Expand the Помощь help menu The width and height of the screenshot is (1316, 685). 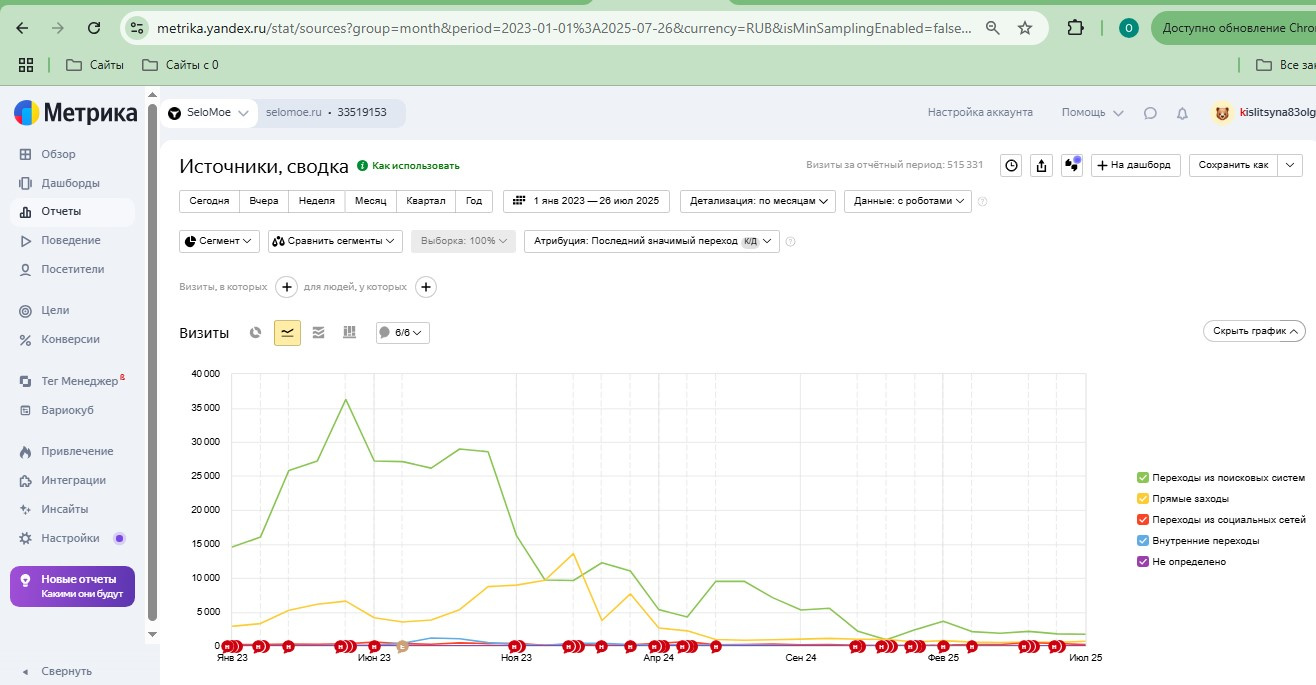pos(1092,113)
